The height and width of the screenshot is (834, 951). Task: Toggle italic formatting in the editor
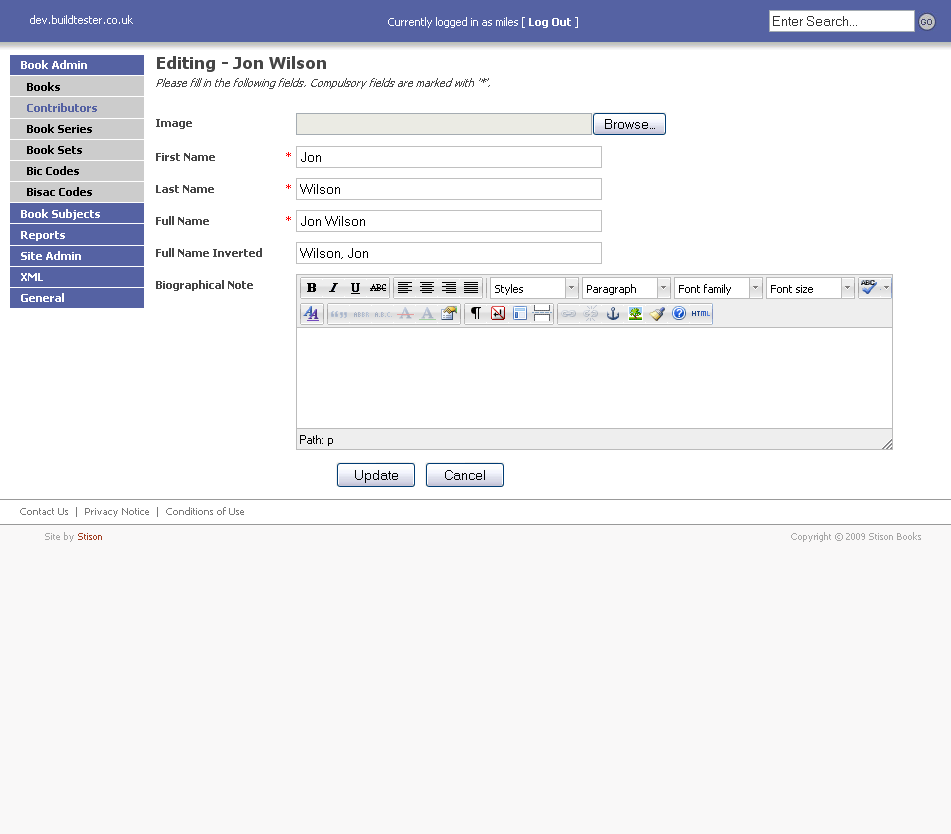click(x=334, y=288)
